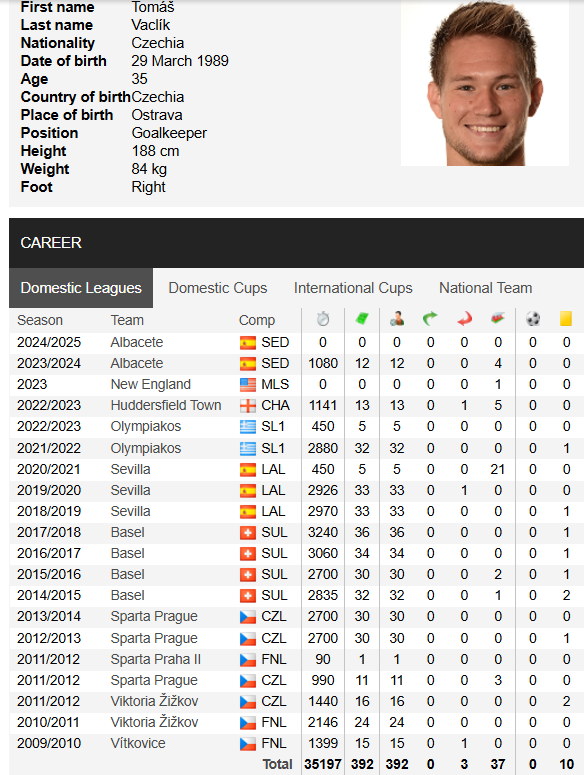This screenshot has height=775, width=584.
Task: Click the minutes played stopwatch icon
Action: (323, 319)
